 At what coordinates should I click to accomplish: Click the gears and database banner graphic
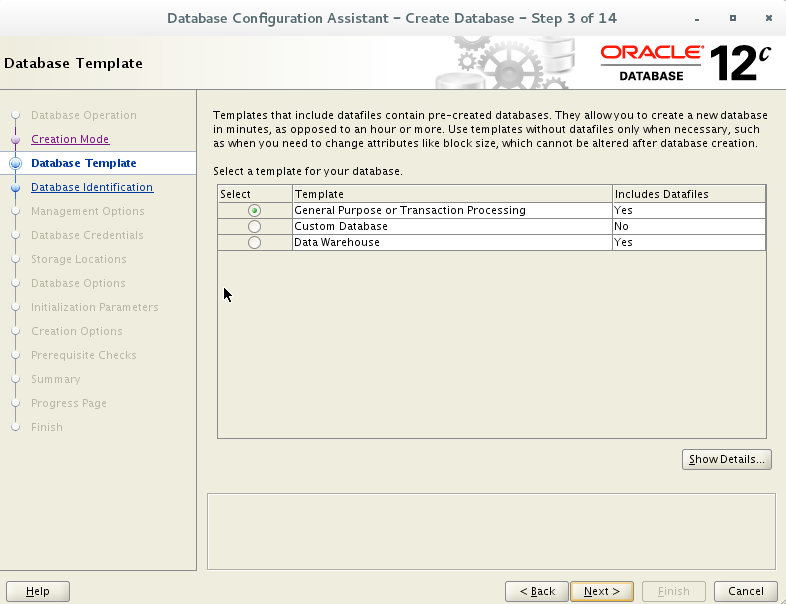pos(505,63)
